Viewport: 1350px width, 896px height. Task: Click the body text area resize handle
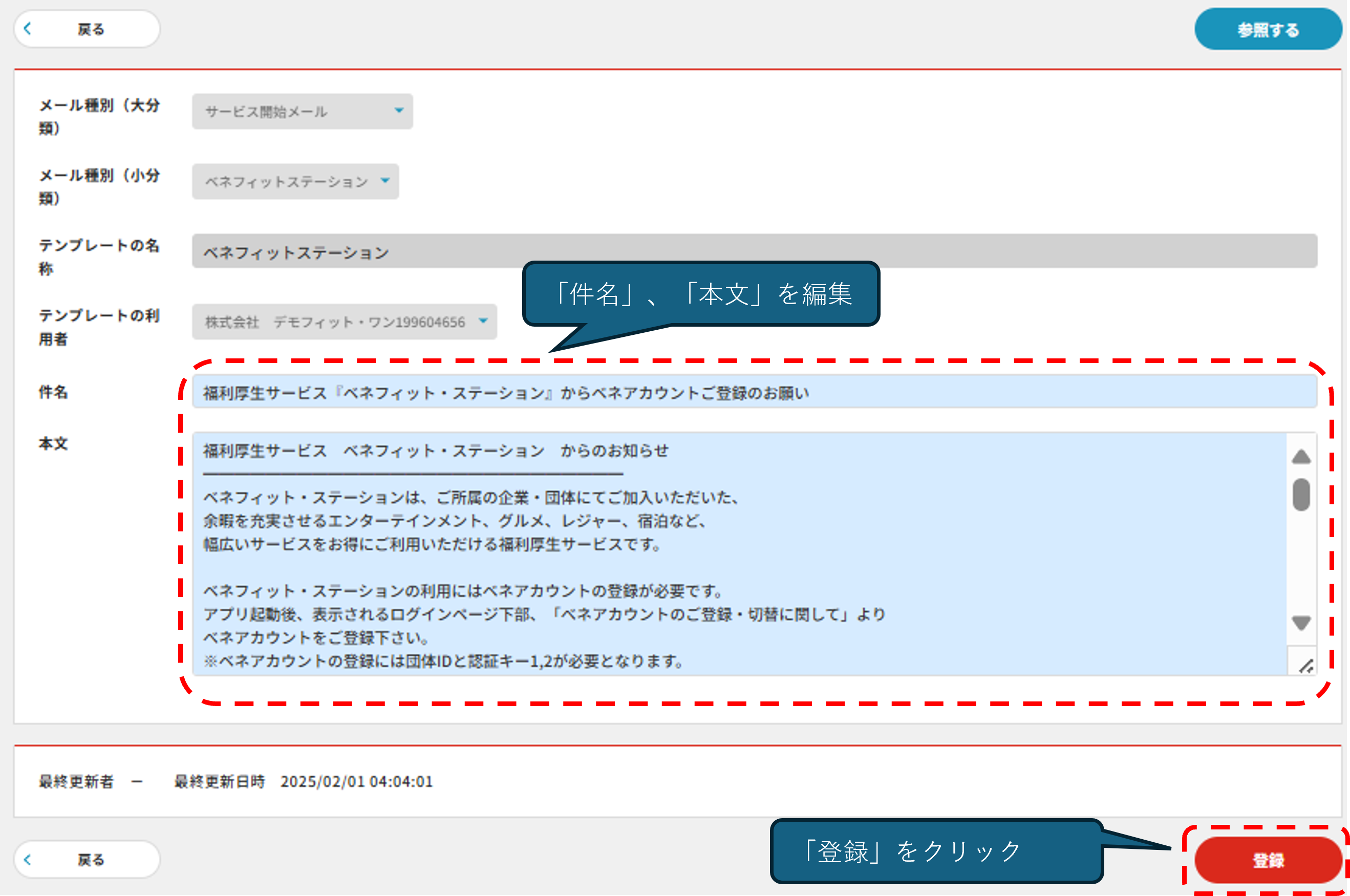[1305, 665]
